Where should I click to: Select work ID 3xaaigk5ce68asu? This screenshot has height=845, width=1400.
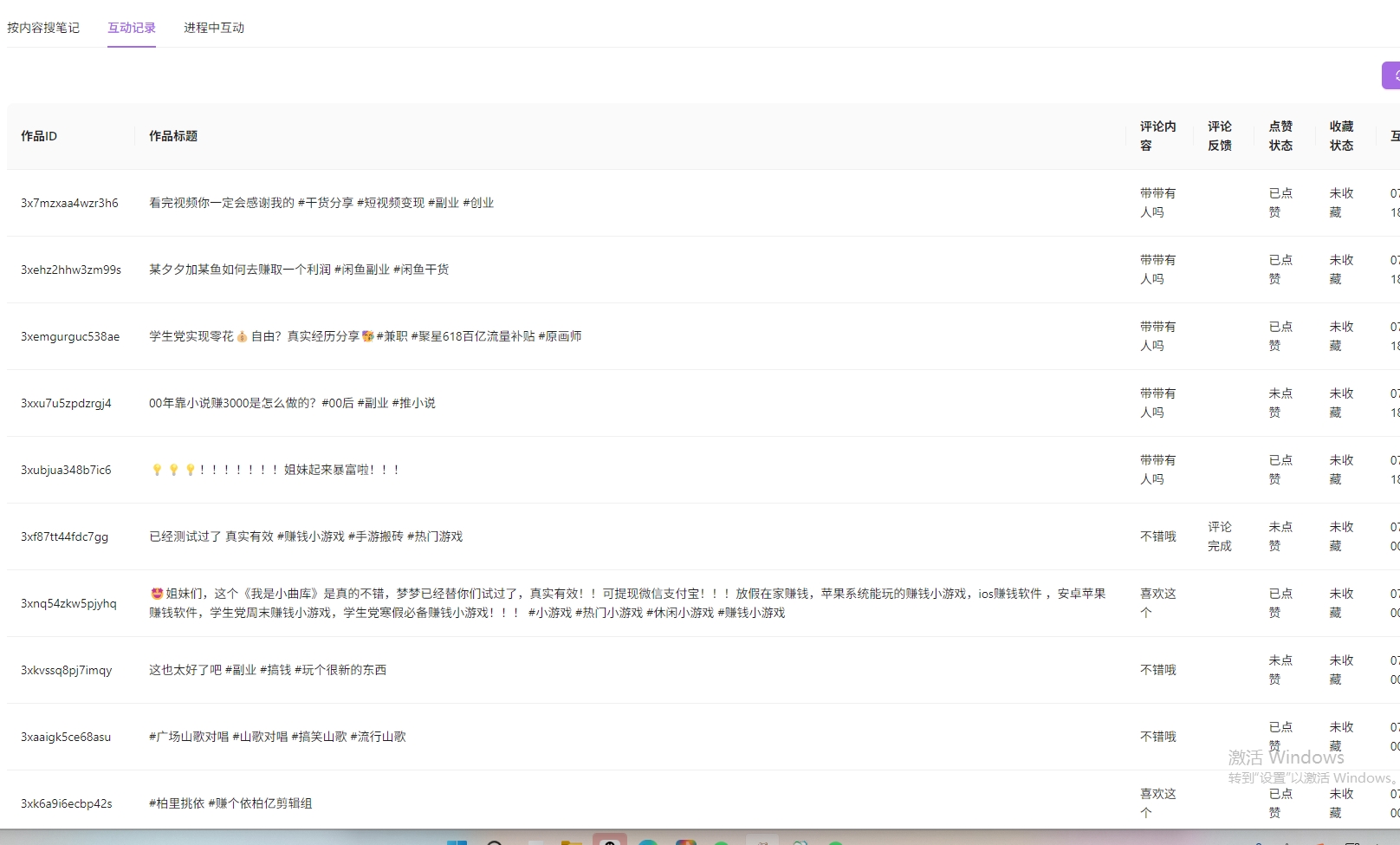[x=66, y=737]
